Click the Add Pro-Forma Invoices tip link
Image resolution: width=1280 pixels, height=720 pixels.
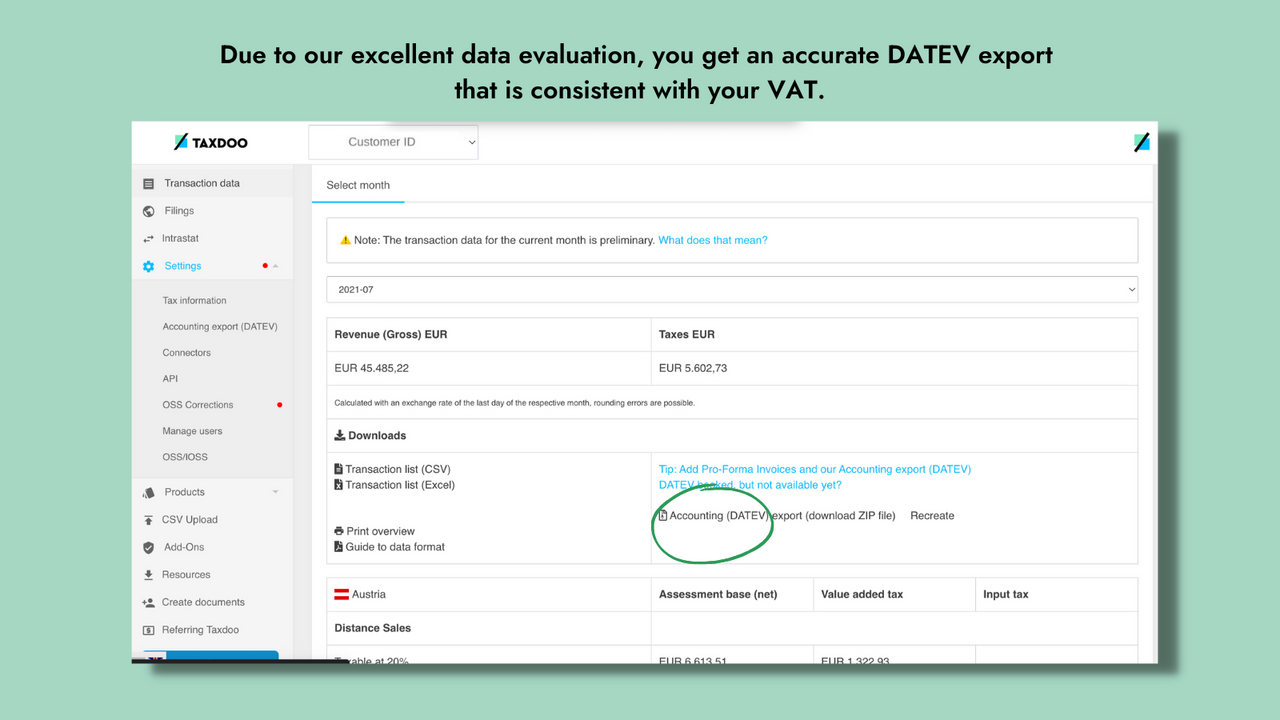click(x=815, y=469)
